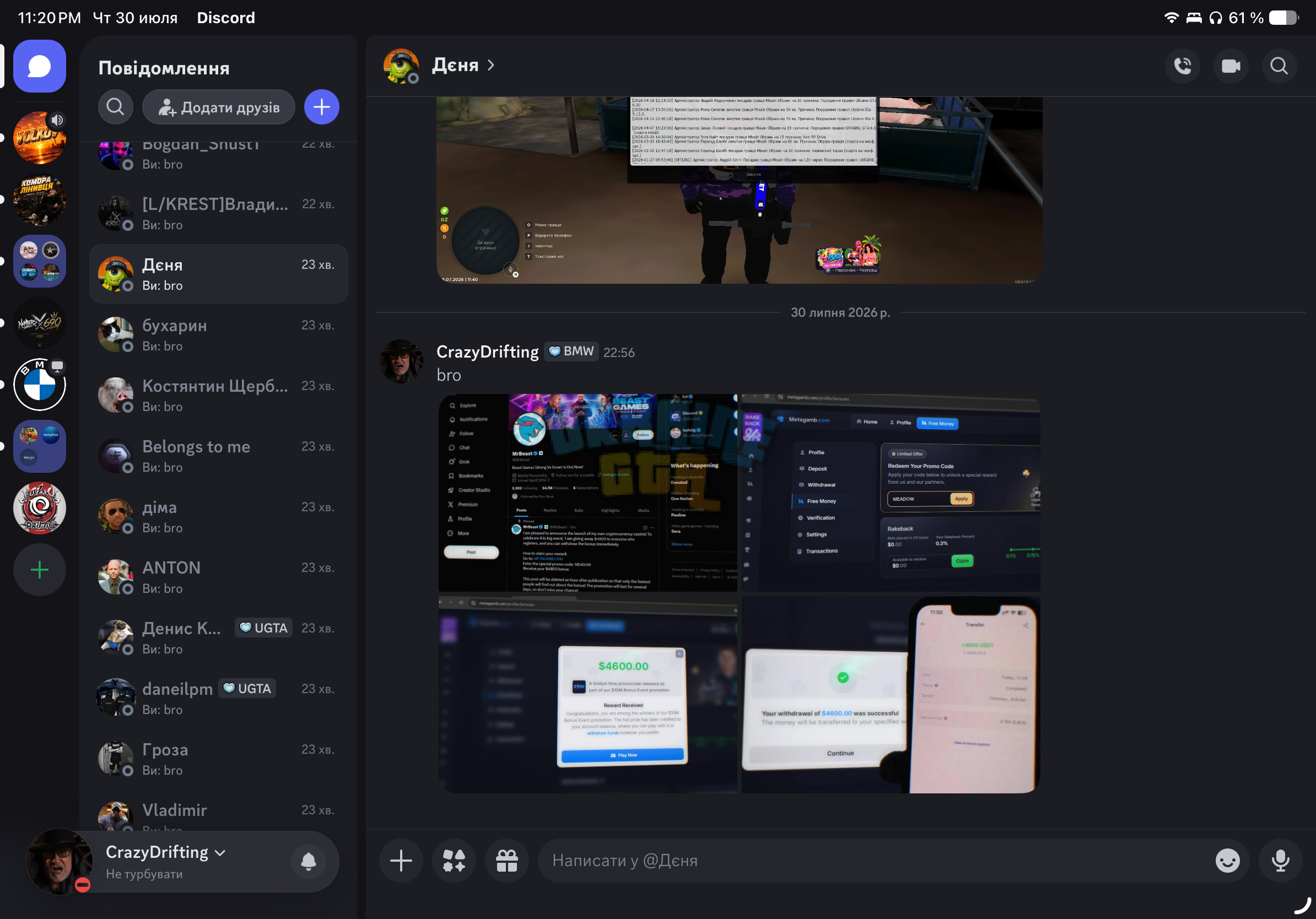Open the Денис К... conversation
This screenshot has width=1316, height=919.
tap(219, 637)
